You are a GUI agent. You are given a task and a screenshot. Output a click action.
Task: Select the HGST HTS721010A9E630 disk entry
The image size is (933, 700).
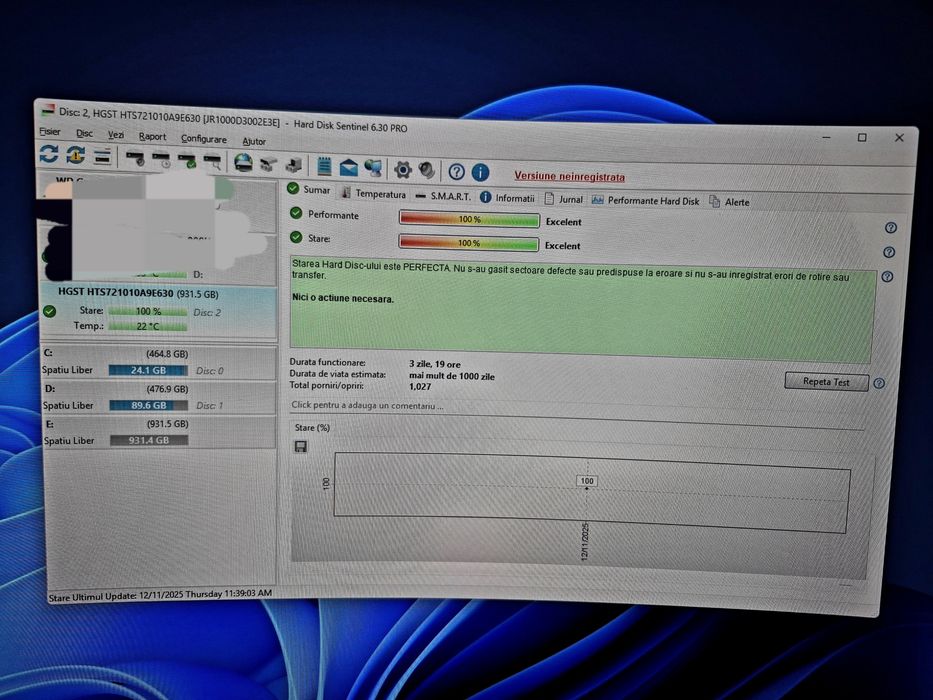[158, 311]
